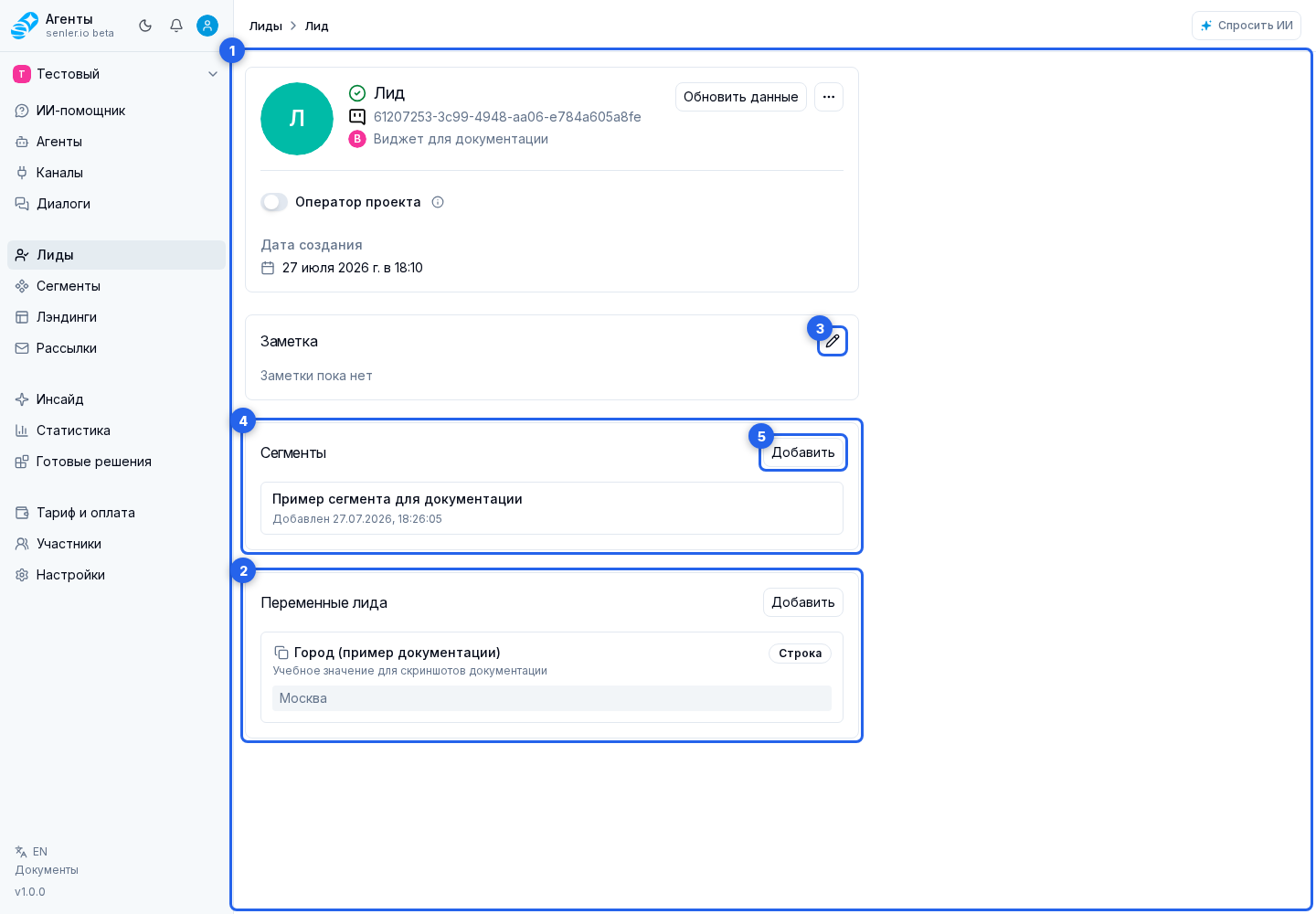Screen dimensions: 1316x914
Task: Add a lead variable with Добавить
Action: (x=803, y=602)
